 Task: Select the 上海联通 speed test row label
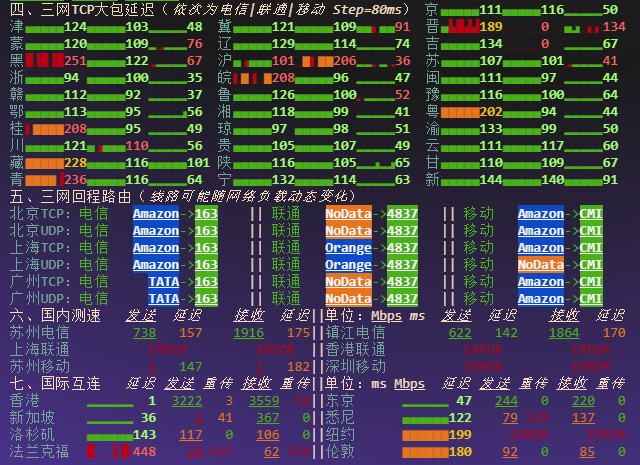(x=40, y=349)
